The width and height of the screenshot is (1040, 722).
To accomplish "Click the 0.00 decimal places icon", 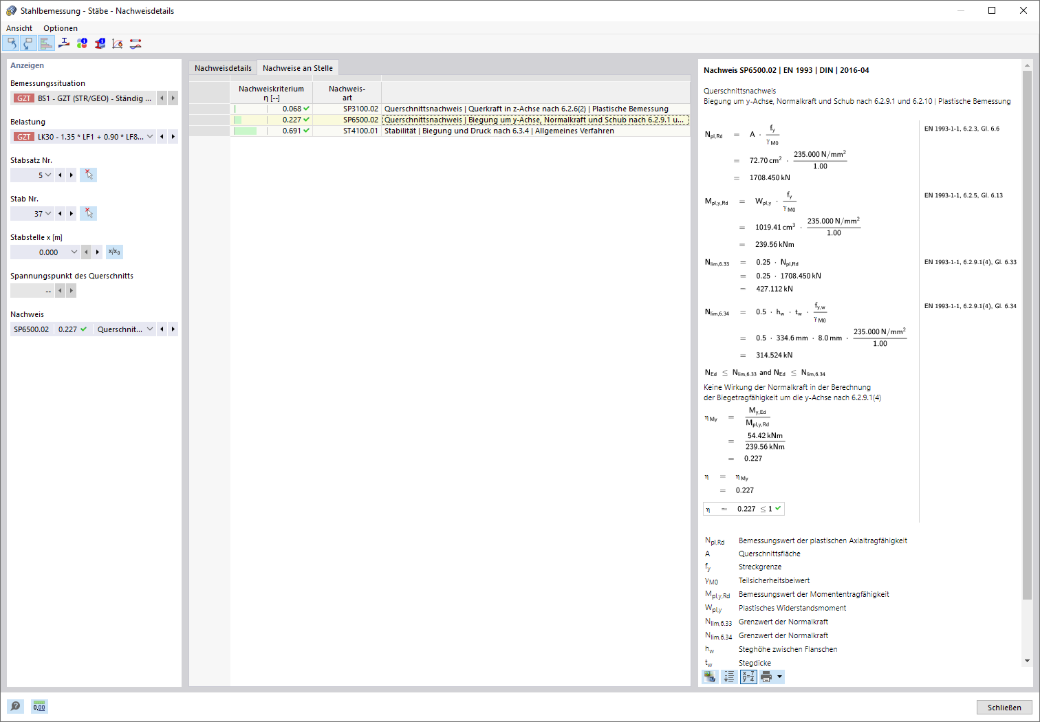I will [40, 707].
